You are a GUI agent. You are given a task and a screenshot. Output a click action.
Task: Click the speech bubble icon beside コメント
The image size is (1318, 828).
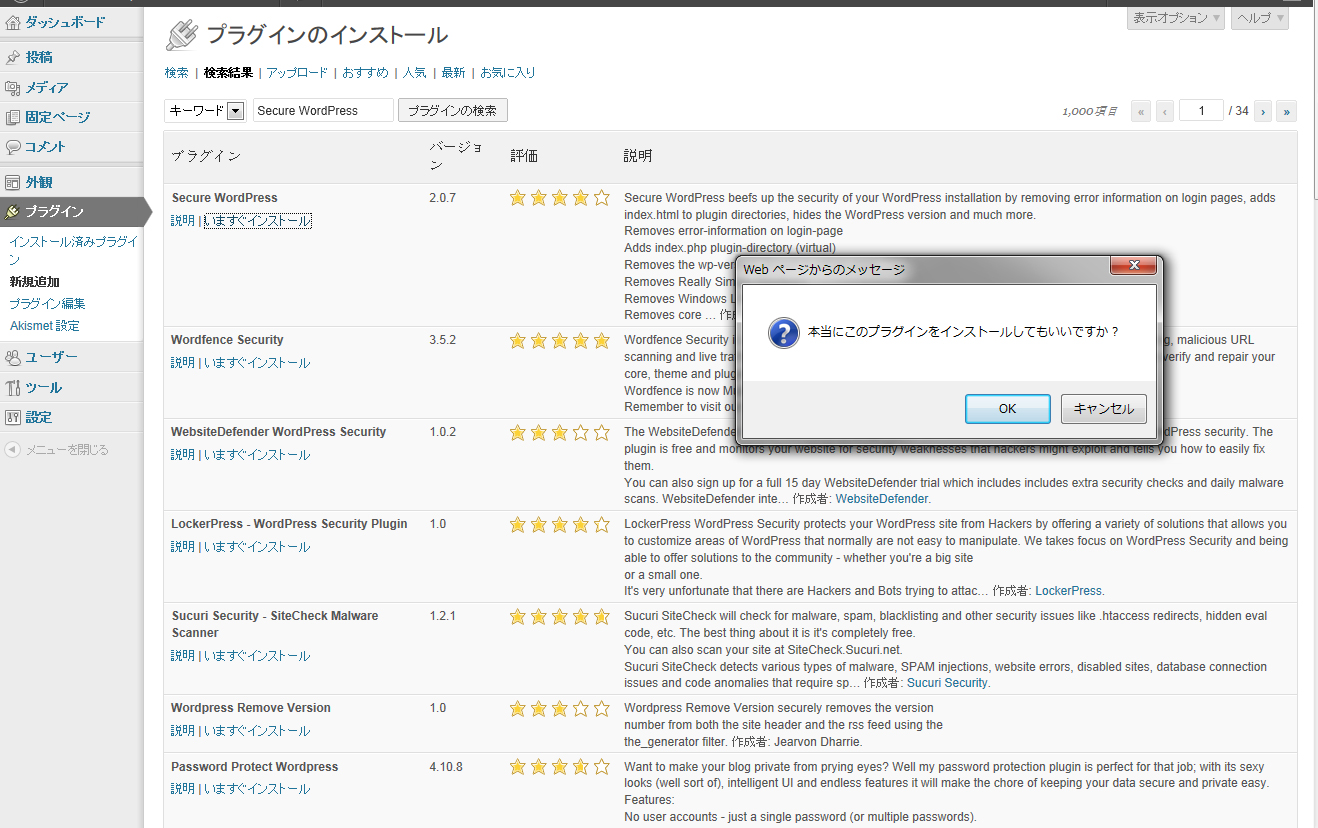pyautogui.click(x=13, y=147)
